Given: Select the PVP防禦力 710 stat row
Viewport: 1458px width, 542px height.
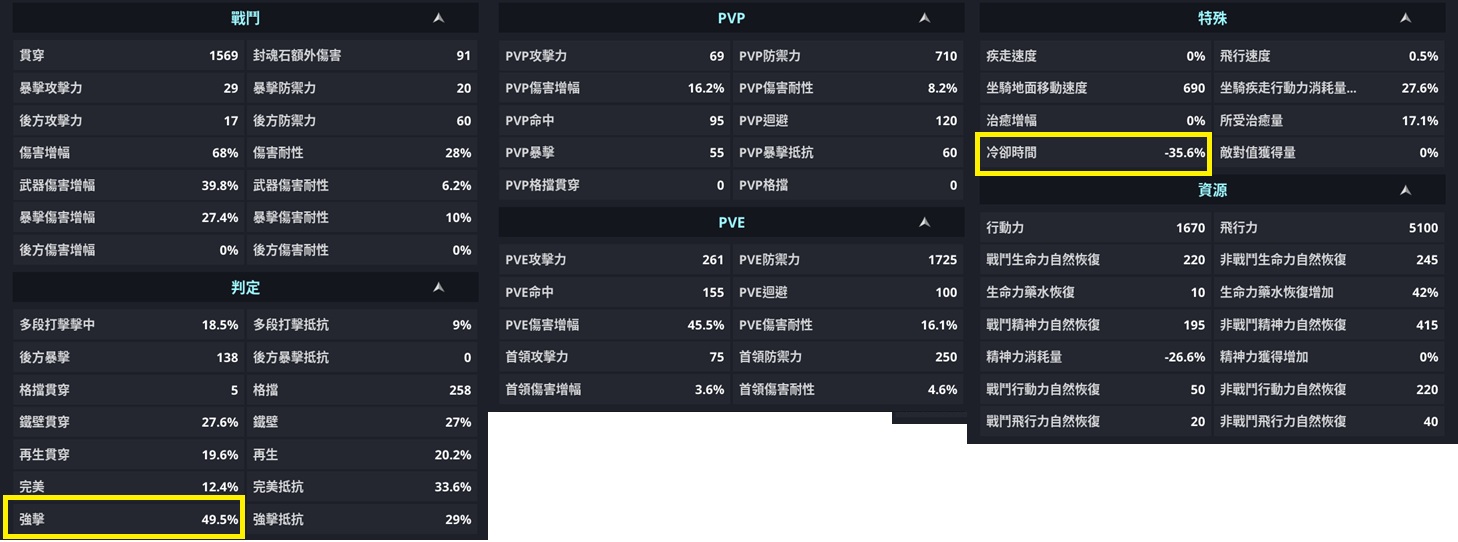Looking at the screenshot, I should coord(848,56).
